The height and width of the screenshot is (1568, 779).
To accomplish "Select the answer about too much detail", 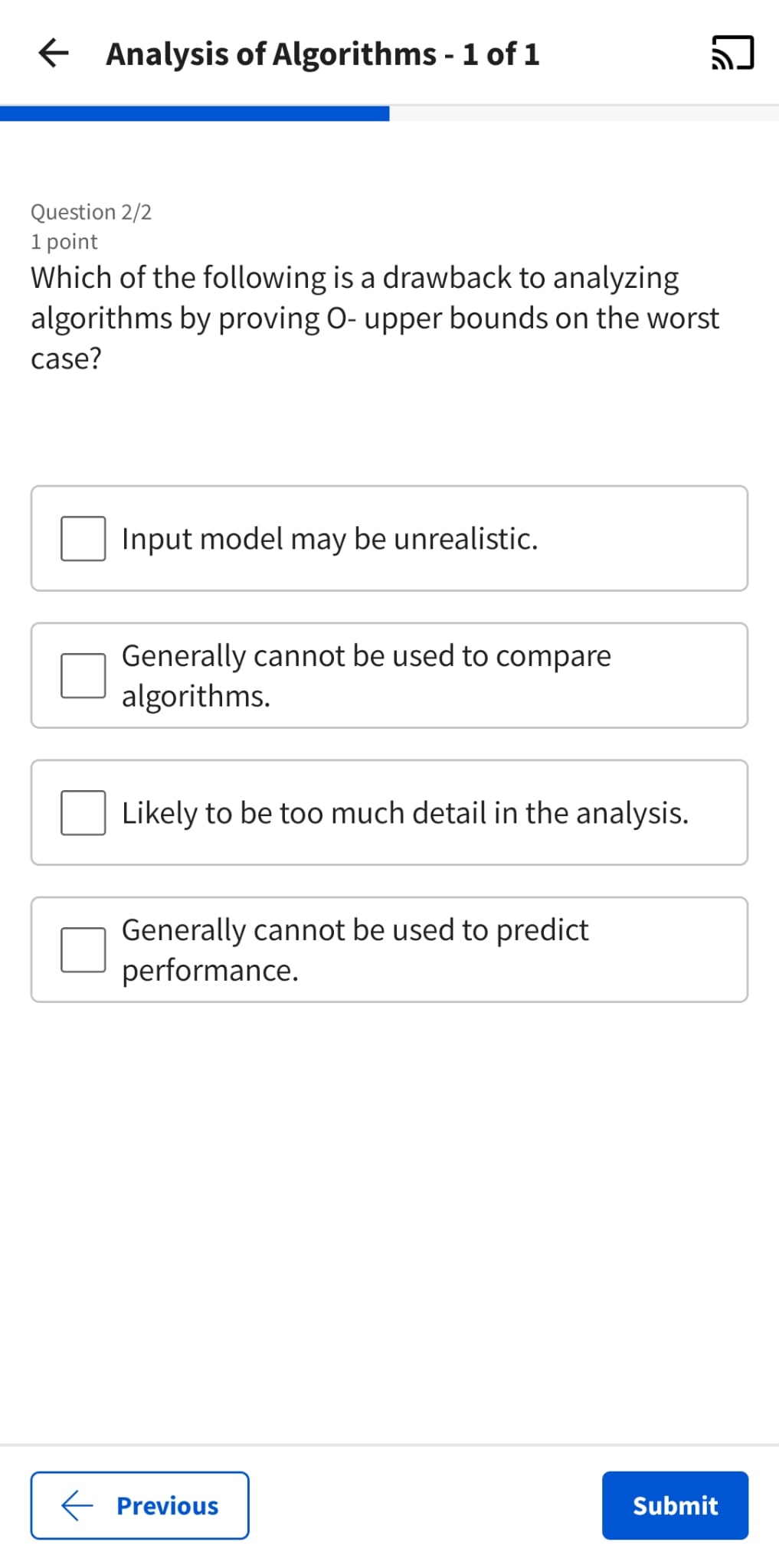I will pyautogui.click(x=389, y=812).
